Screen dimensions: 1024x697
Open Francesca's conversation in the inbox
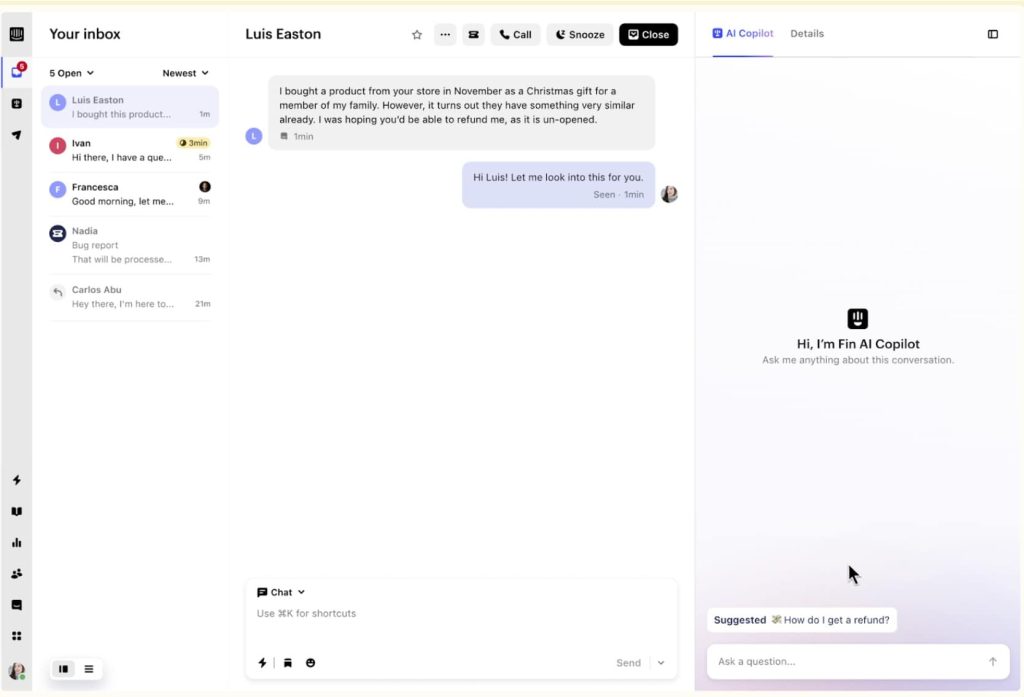131,194
